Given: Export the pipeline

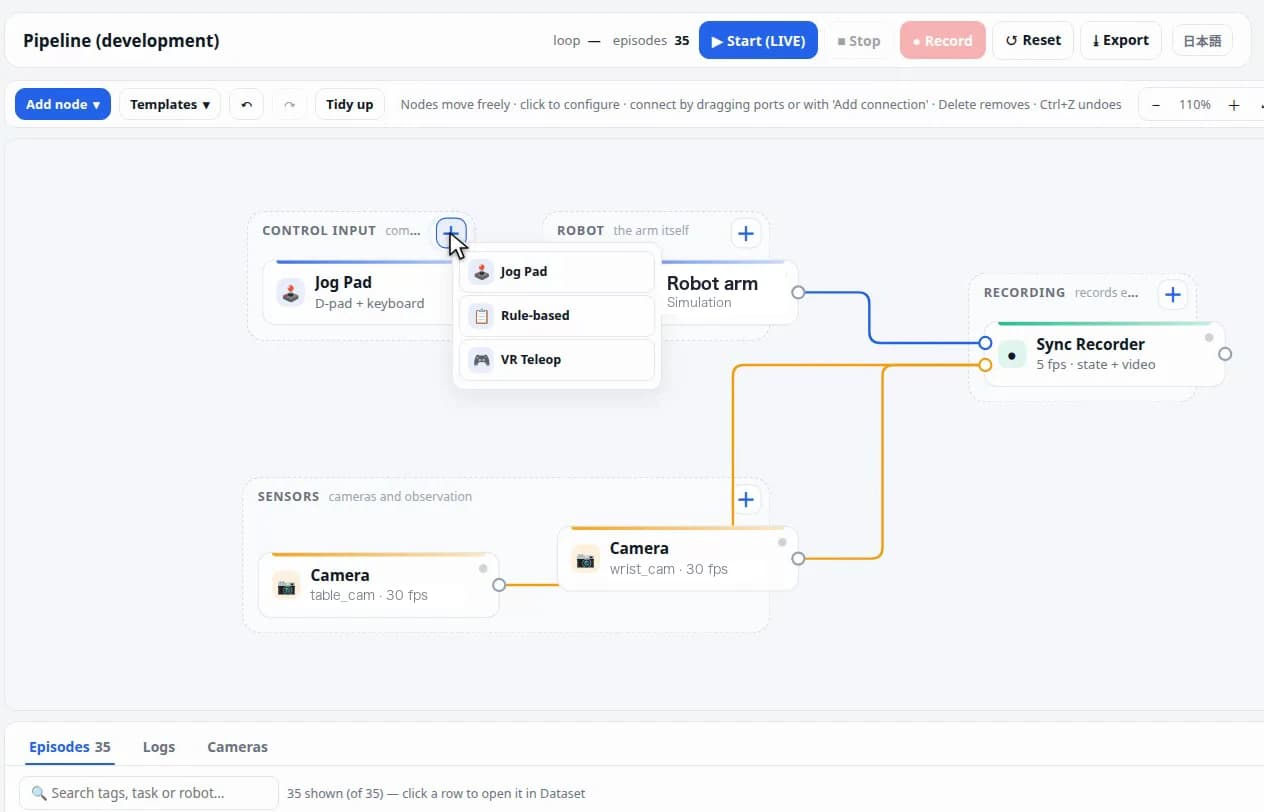Looking at the screenshot, I should click(x=1121, y=40).
